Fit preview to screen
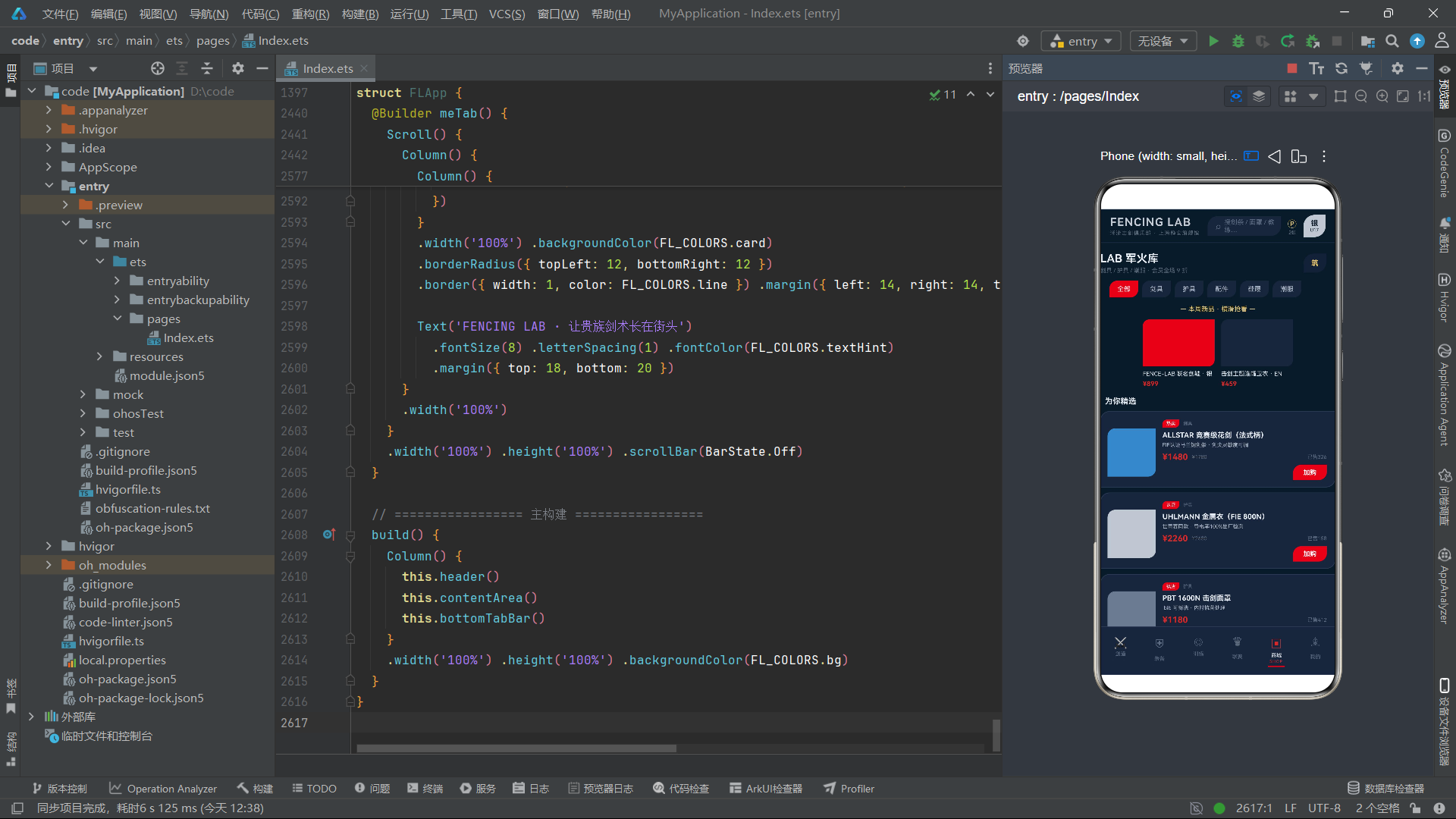Viewport: 1456px width, 819px height. coord(1403,96)
